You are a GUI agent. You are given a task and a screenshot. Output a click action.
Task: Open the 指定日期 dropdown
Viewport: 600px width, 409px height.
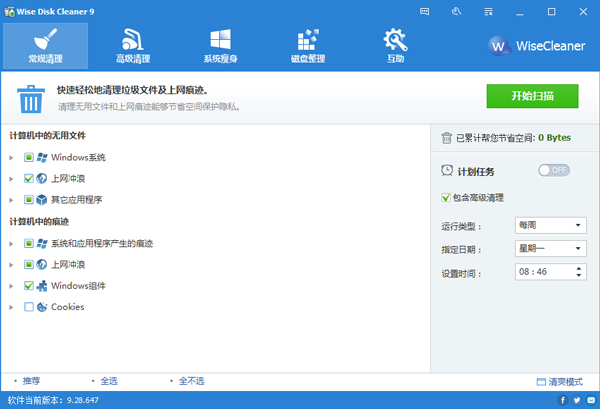pyautogui.click(x=551, y=248)
